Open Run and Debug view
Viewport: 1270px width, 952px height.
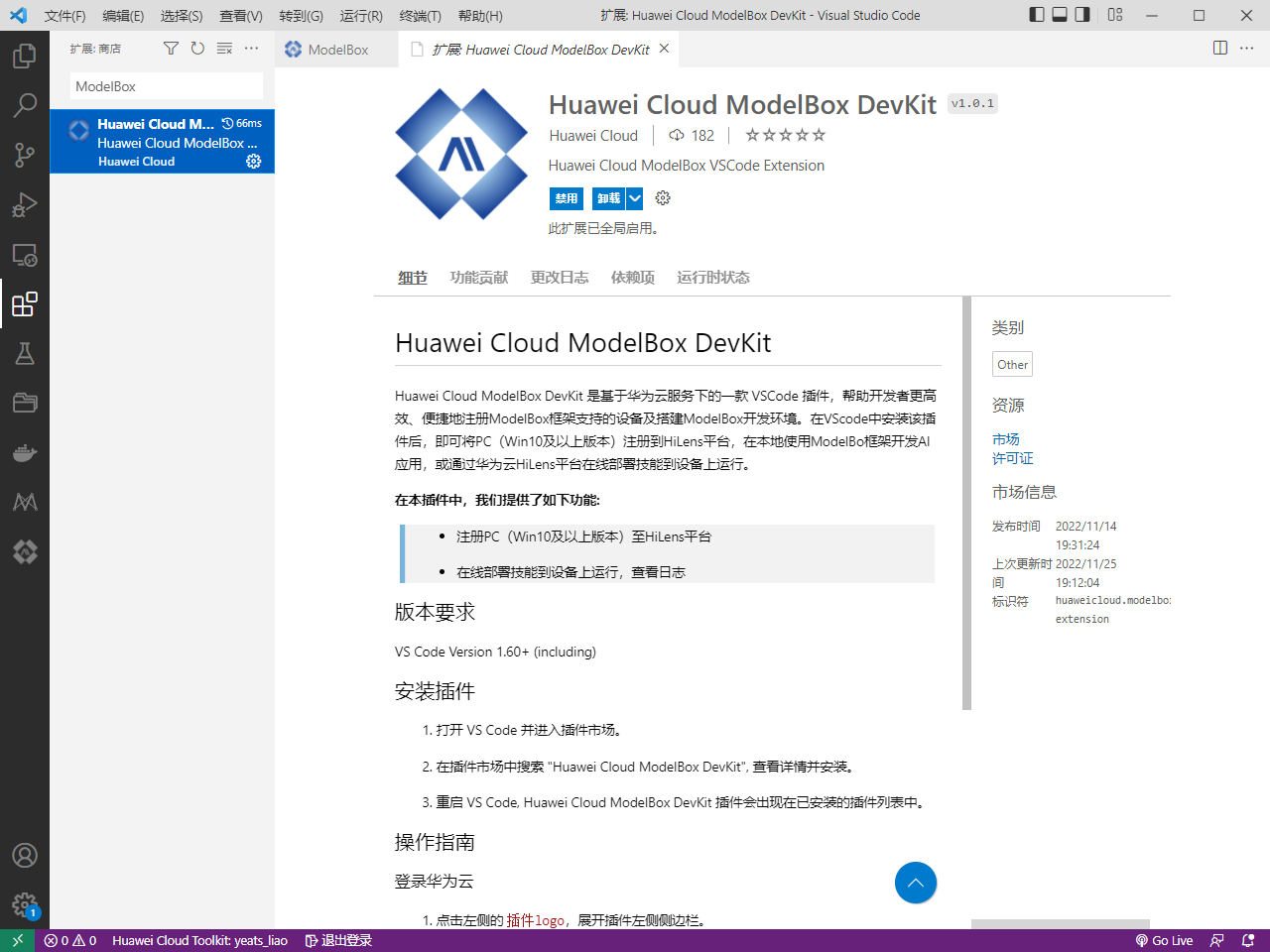point(25,204)
